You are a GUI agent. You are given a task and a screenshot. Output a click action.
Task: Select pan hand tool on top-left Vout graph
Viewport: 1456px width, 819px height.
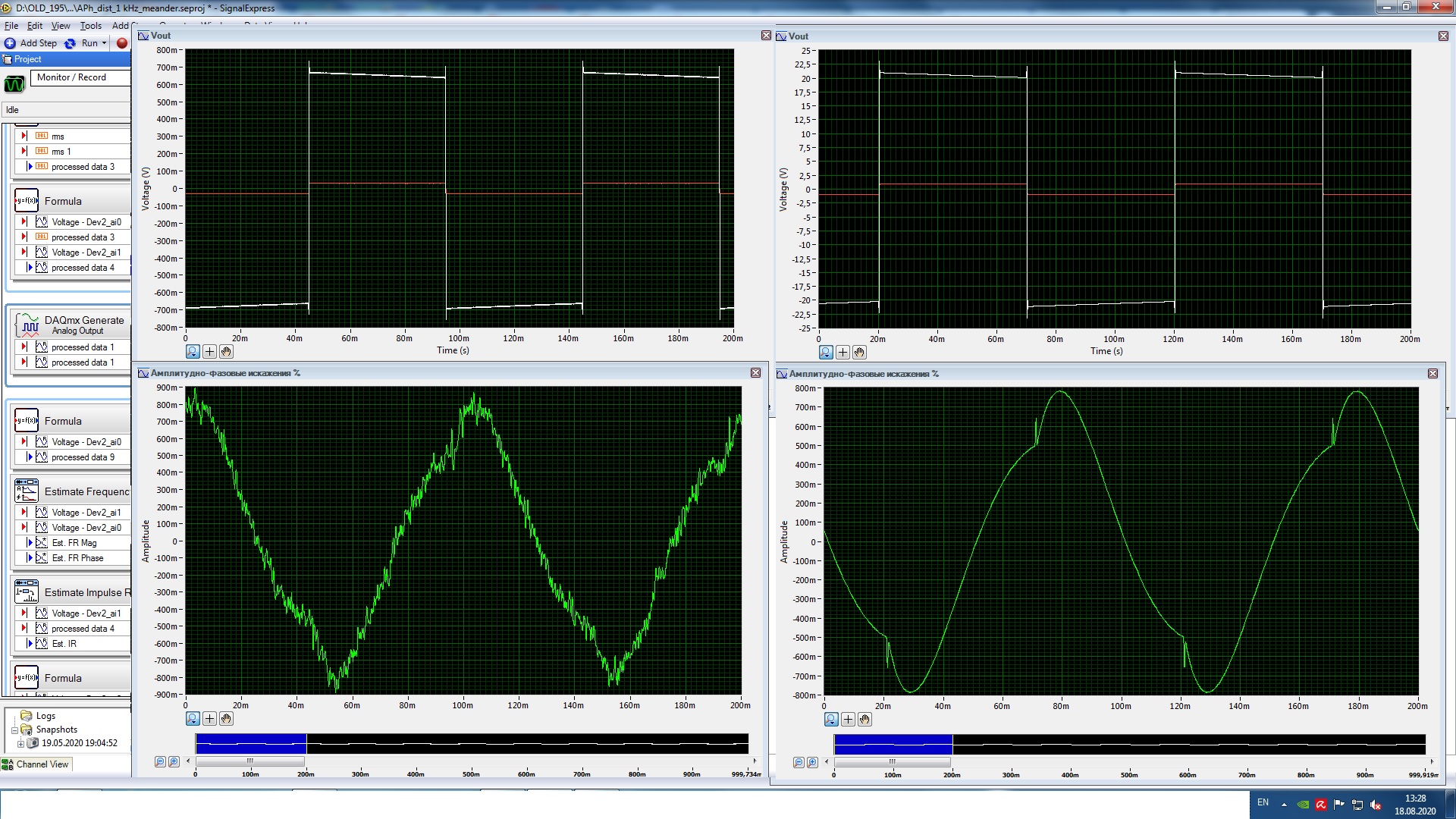226,351
